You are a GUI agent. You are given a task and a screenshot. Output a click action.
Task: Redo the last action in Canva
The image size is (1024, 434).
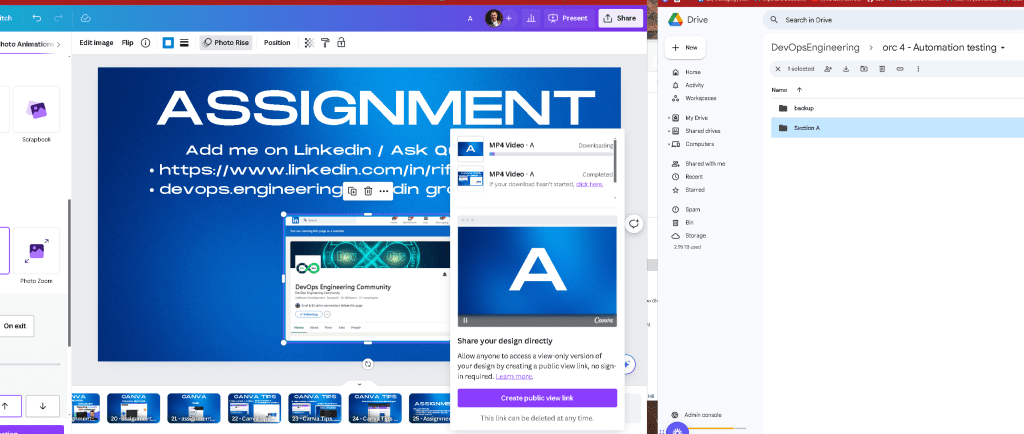coord(59,18)
